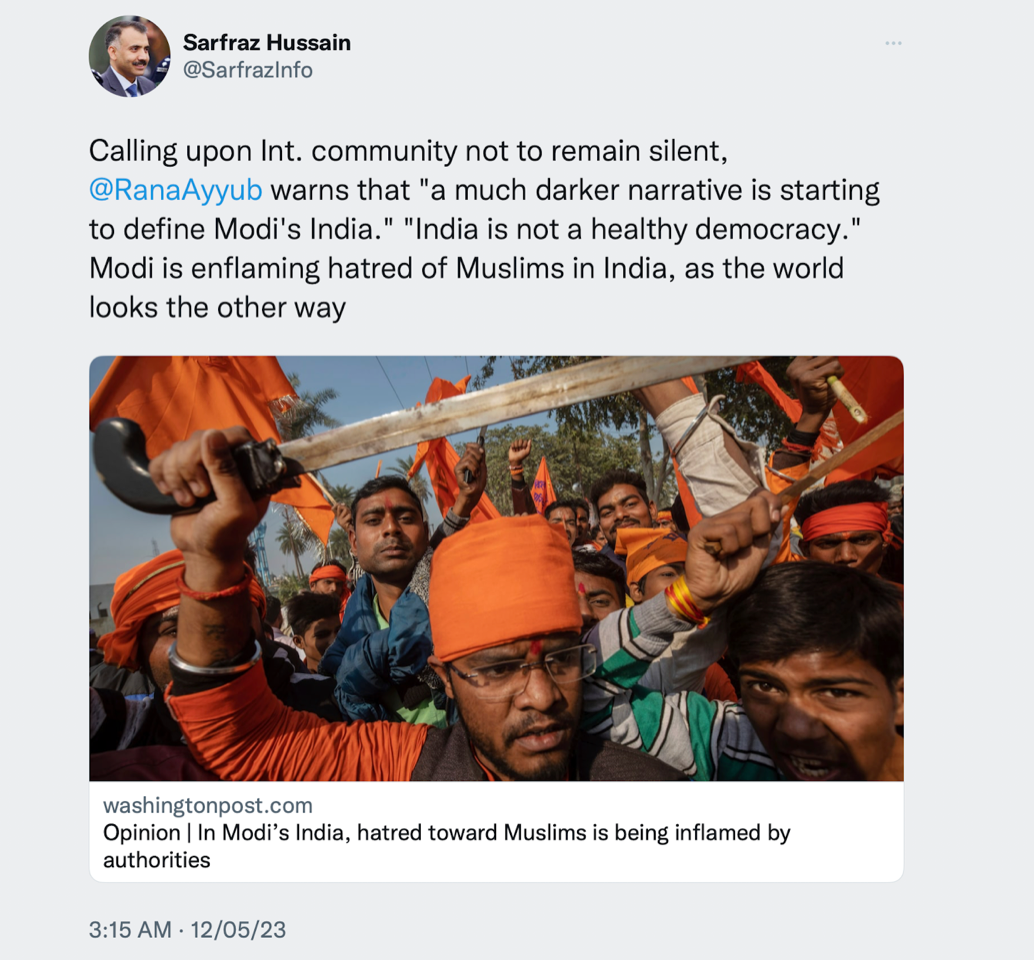Open the article preview photo of the crowd

496,568
